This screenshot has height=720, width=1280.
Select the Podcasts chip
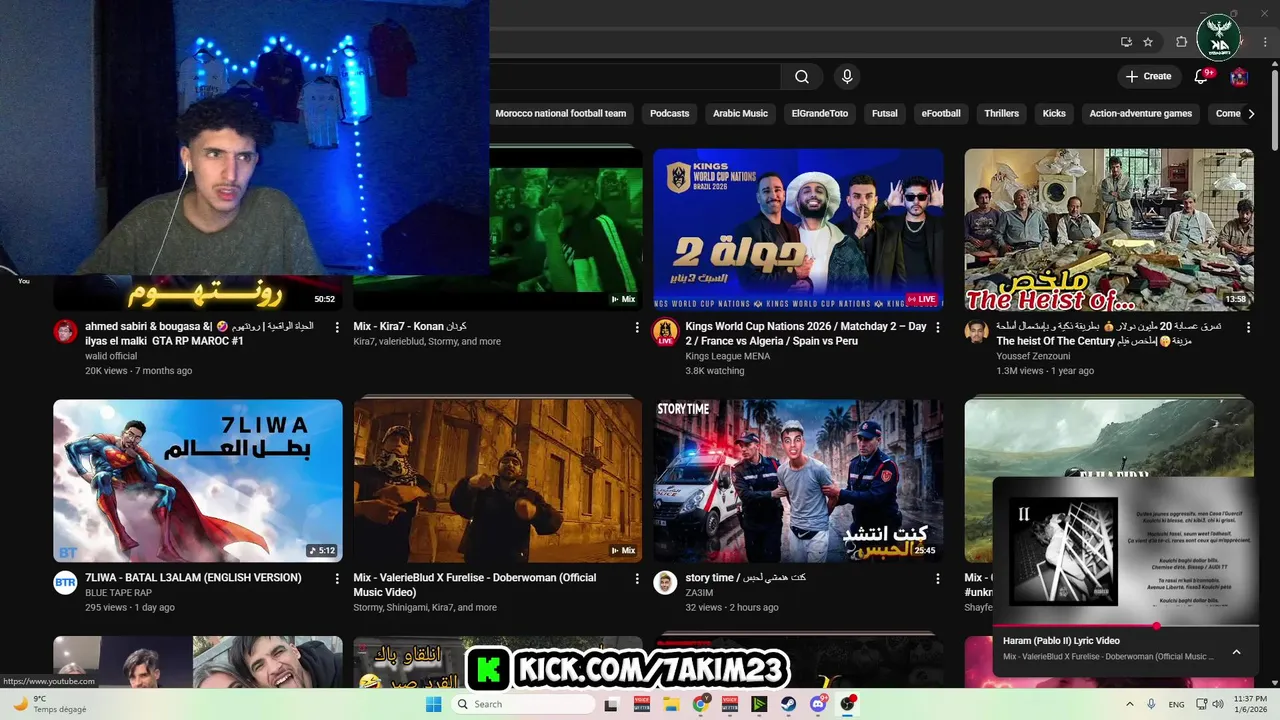click(669, 113)
